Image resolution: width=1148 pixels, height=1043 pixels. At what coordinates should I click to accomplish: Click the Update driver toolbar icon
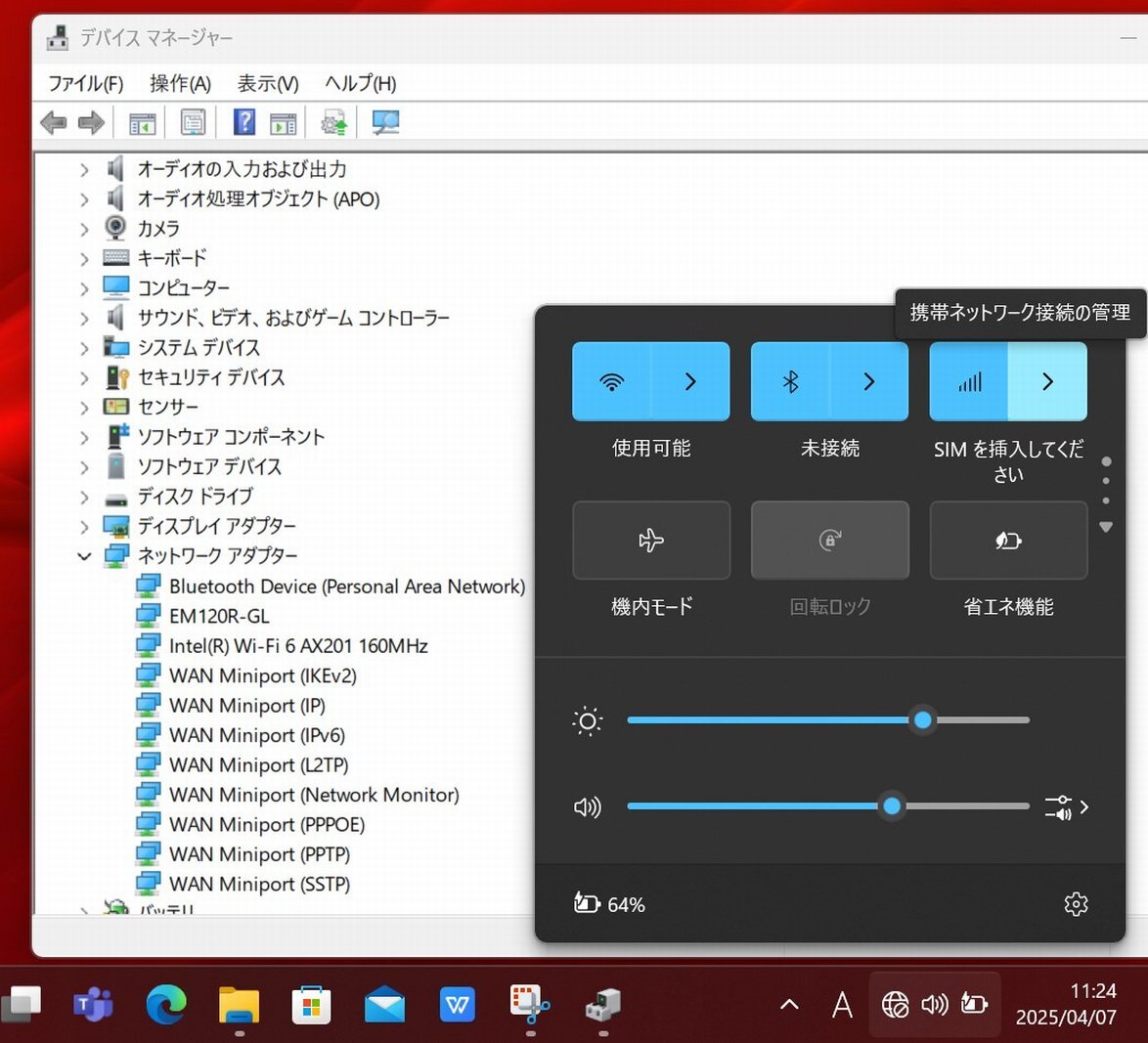(x=333, y=123)
